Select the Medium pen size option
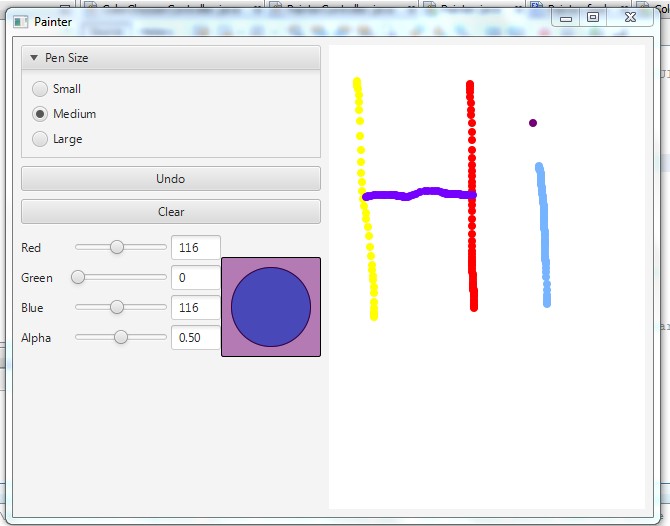Image resolution: width=670 pixels, height=526 pixels. click(40, 114)
